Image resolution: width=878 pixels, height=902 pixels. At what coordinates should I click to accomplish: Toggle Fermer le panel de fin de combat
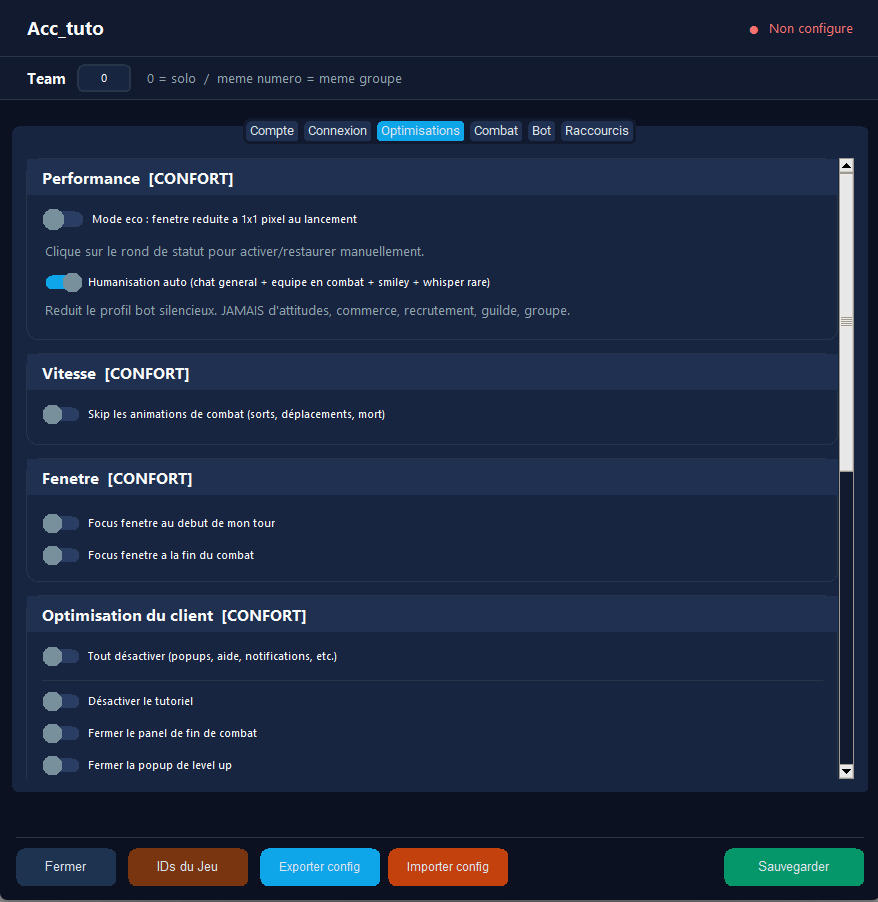click(x=61, y=734)
